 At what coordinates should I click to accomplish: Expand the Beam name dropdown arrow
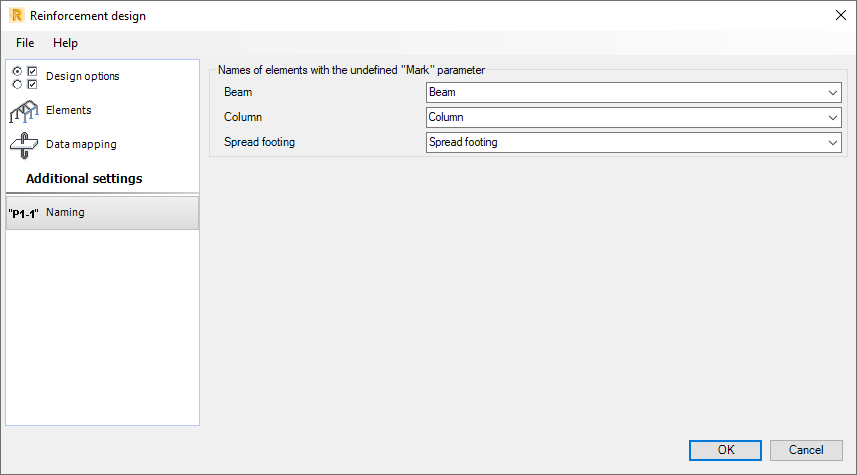[x=833, y=93]
